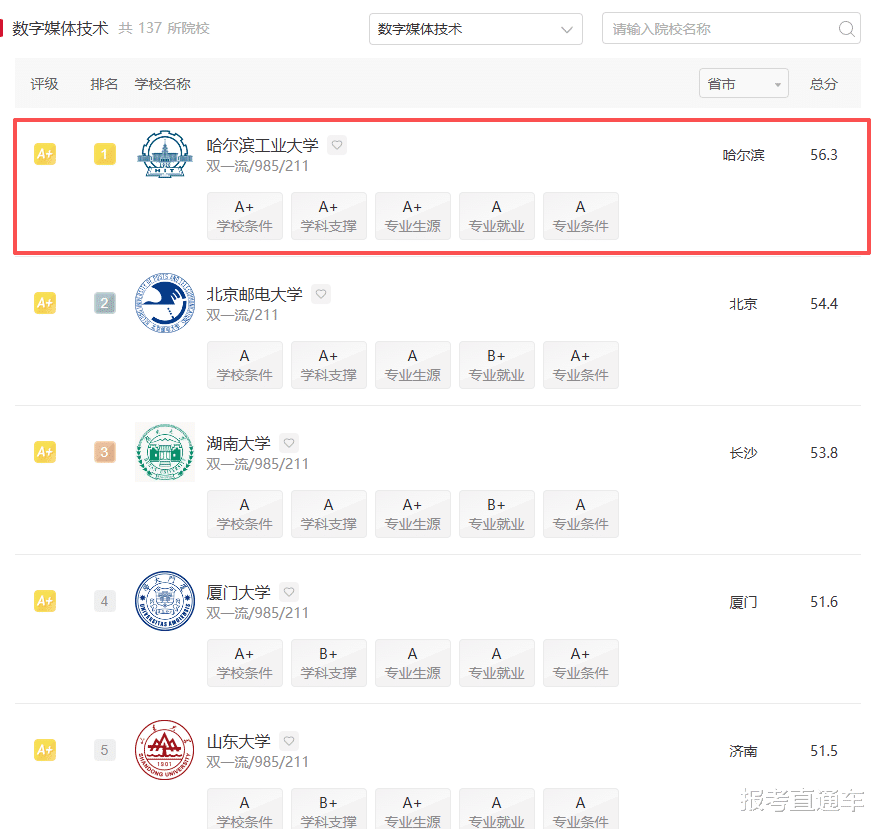877x829 pixels.
Task: Click 厦门大学 B+ 学科支撑 tile
Action: pos(329,663)
